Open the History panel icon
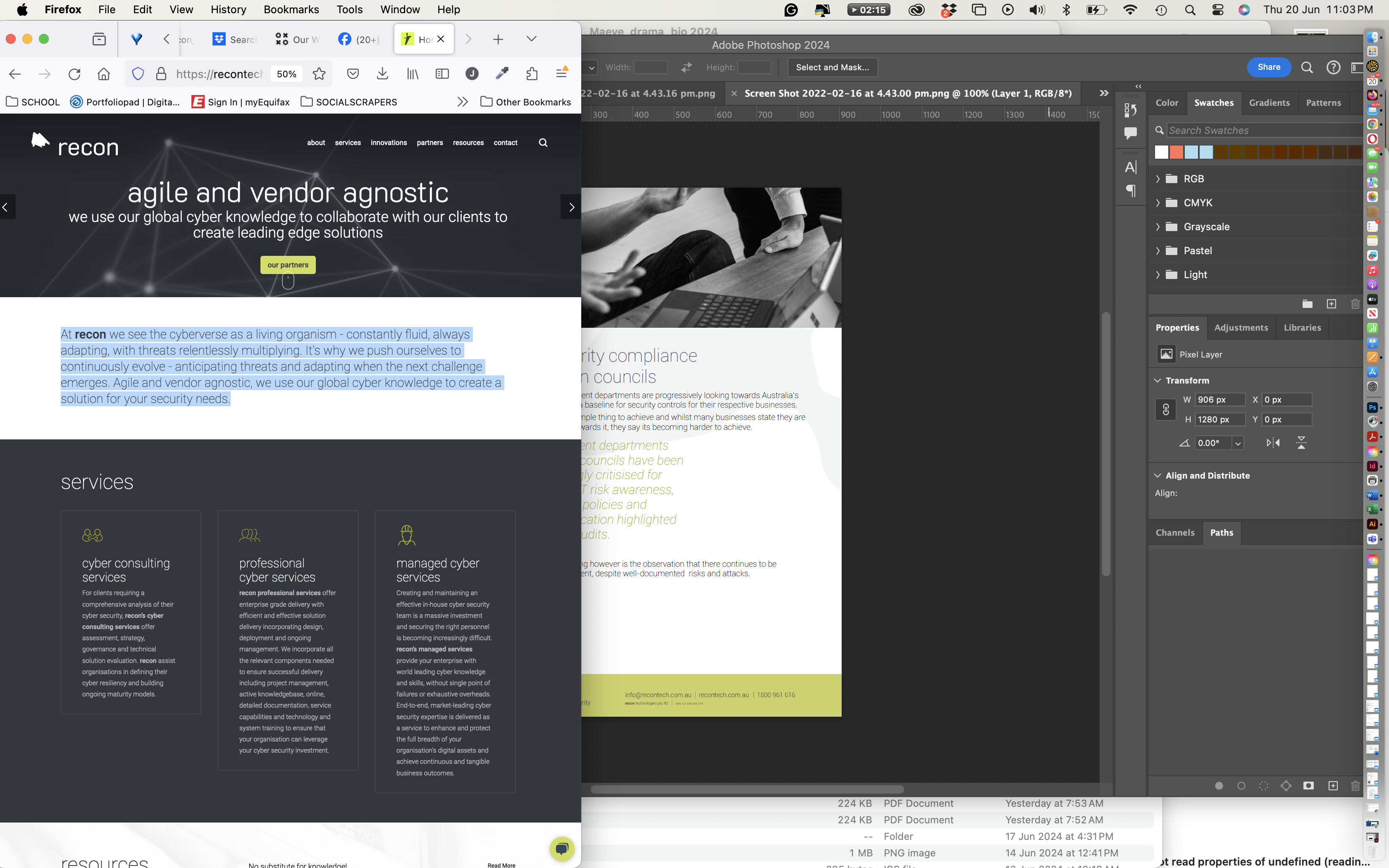 click(x=1130, y=110)
